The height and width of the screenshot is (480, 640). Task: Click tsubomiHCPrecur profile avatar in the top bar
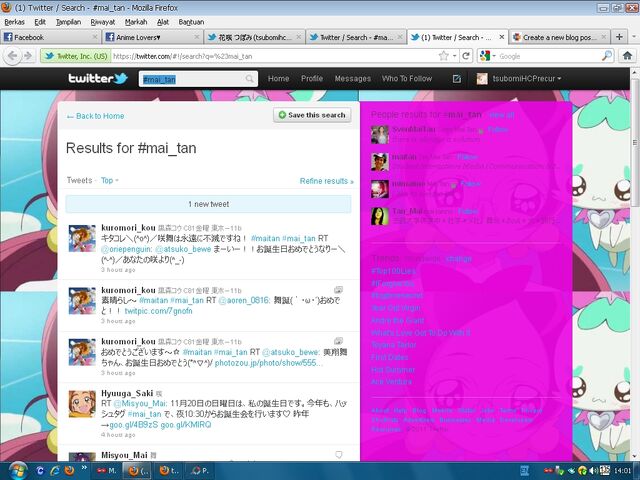[x=482, y=79]
